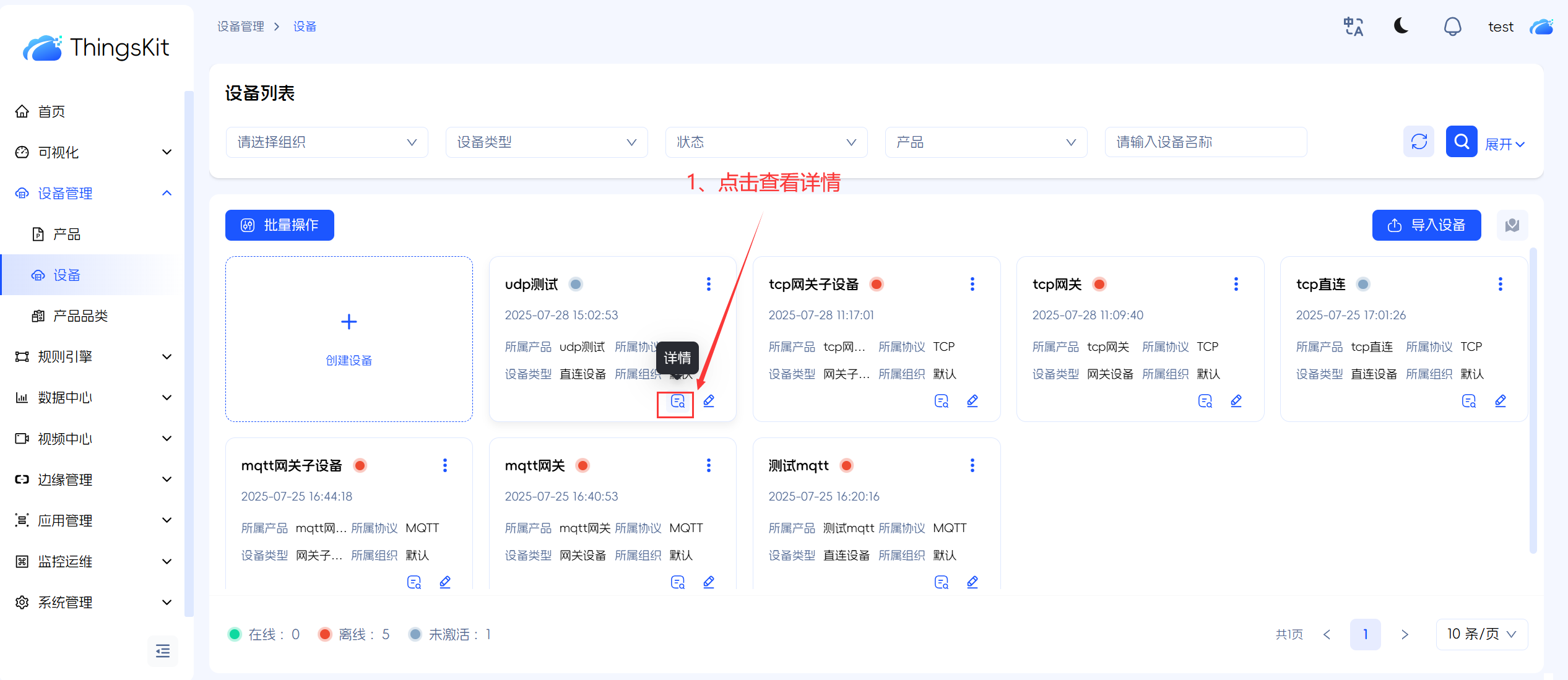Switch to map view icon
The height and width of the screenshot is (680, 1568).
1512,225
